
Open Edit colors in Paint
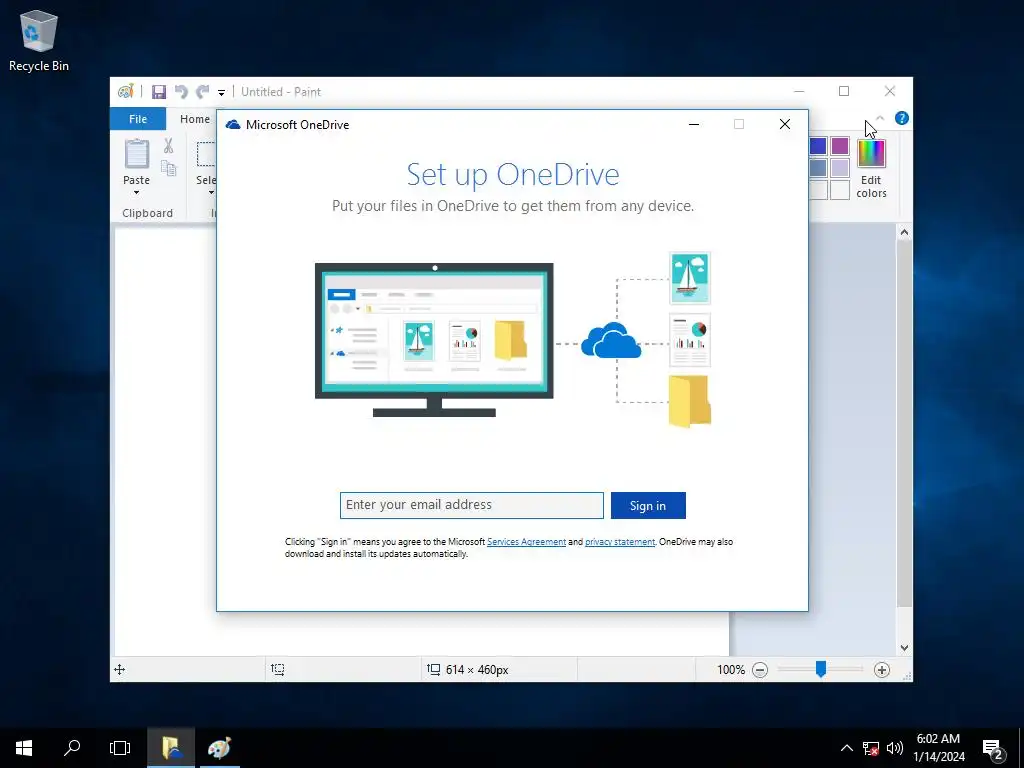pyautogui.click(x=871, y=168)
